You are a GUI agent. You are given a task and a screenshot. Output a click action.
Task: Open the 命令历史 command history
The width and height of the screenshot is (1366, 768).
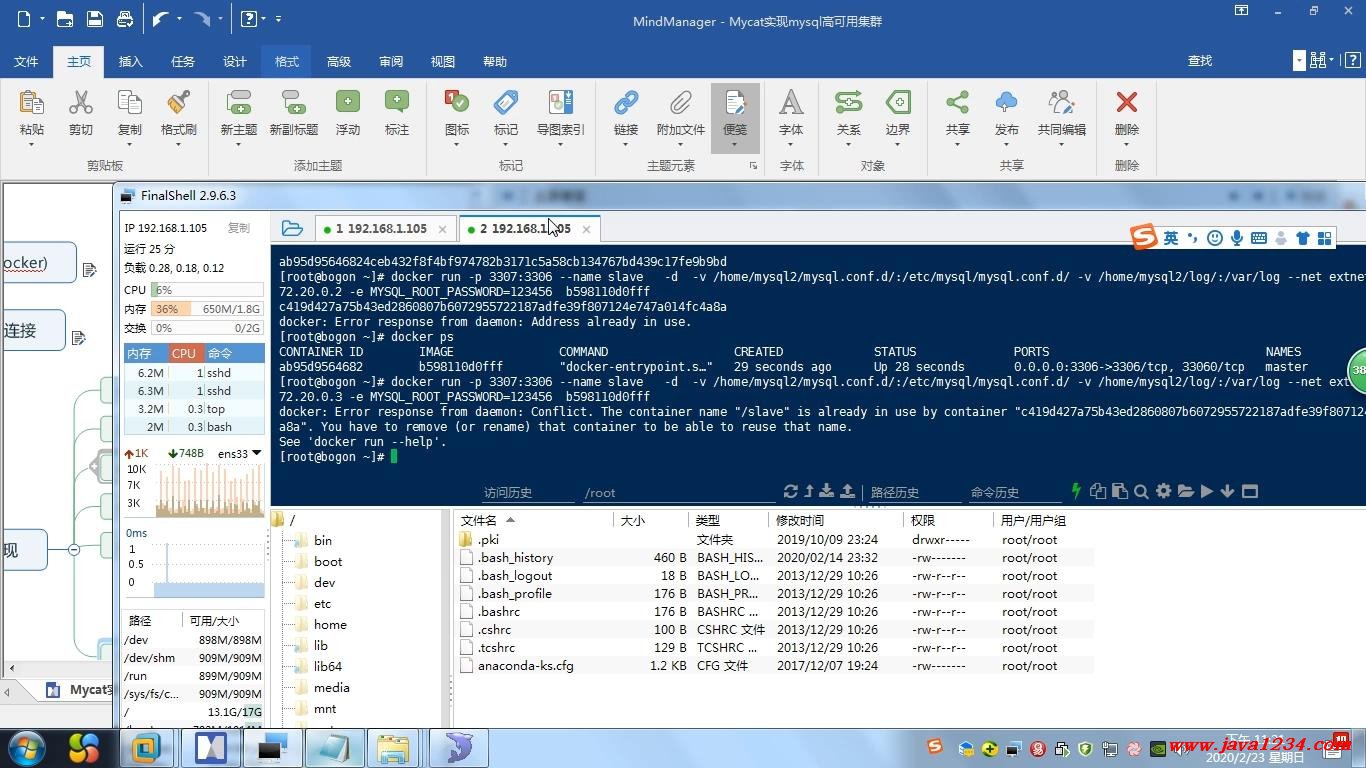994,492
